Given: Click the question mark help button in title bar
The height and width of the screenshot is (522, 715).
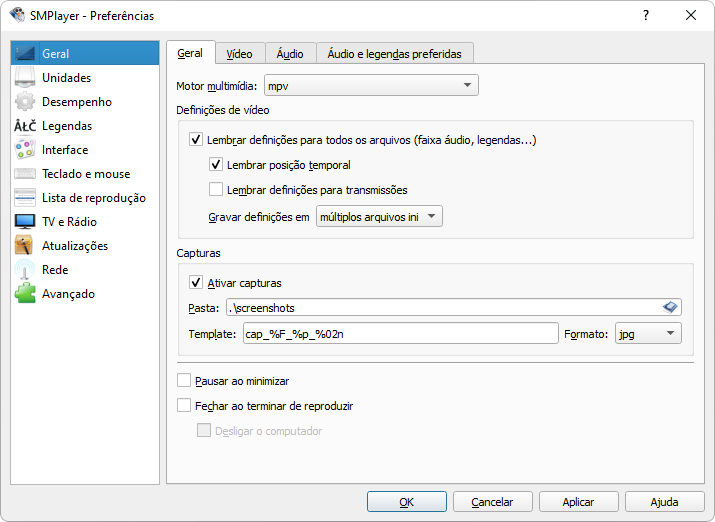Looking at the screenshot, I should pyautogui.click(x=646, y=15).
